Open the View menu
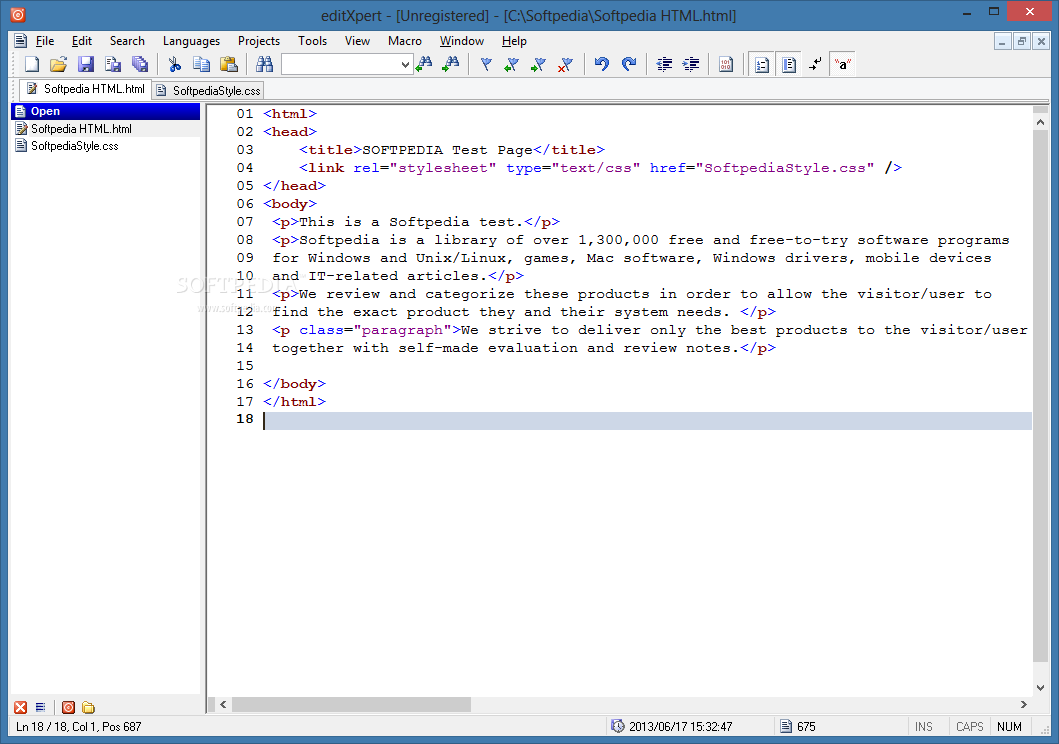The width and height of the screenshot is (1059, 744). coord(357,41)
